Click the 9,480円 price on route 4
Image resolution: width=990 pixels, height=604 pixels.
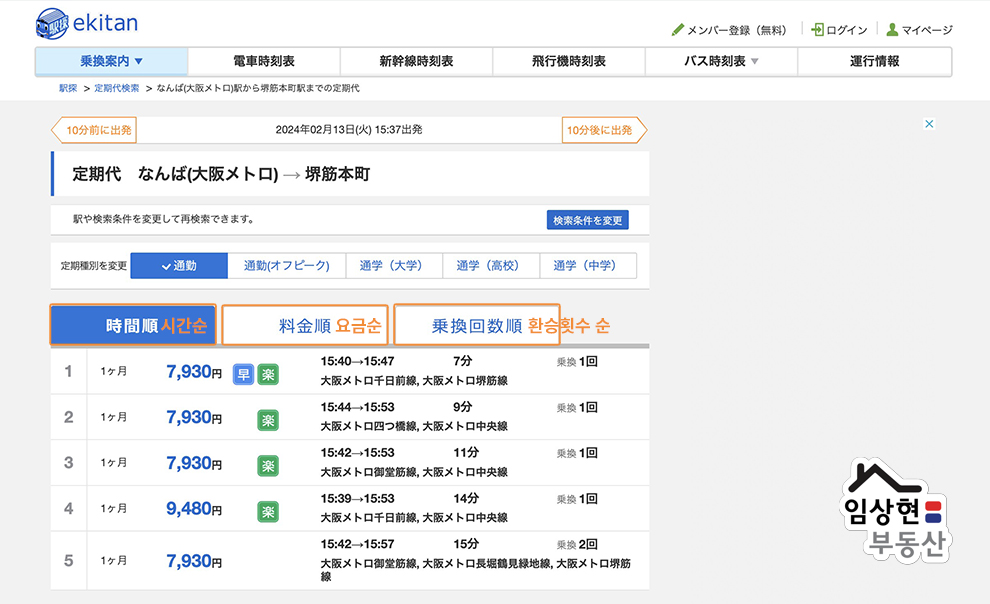pyautogui.click(x=194, y=509)
